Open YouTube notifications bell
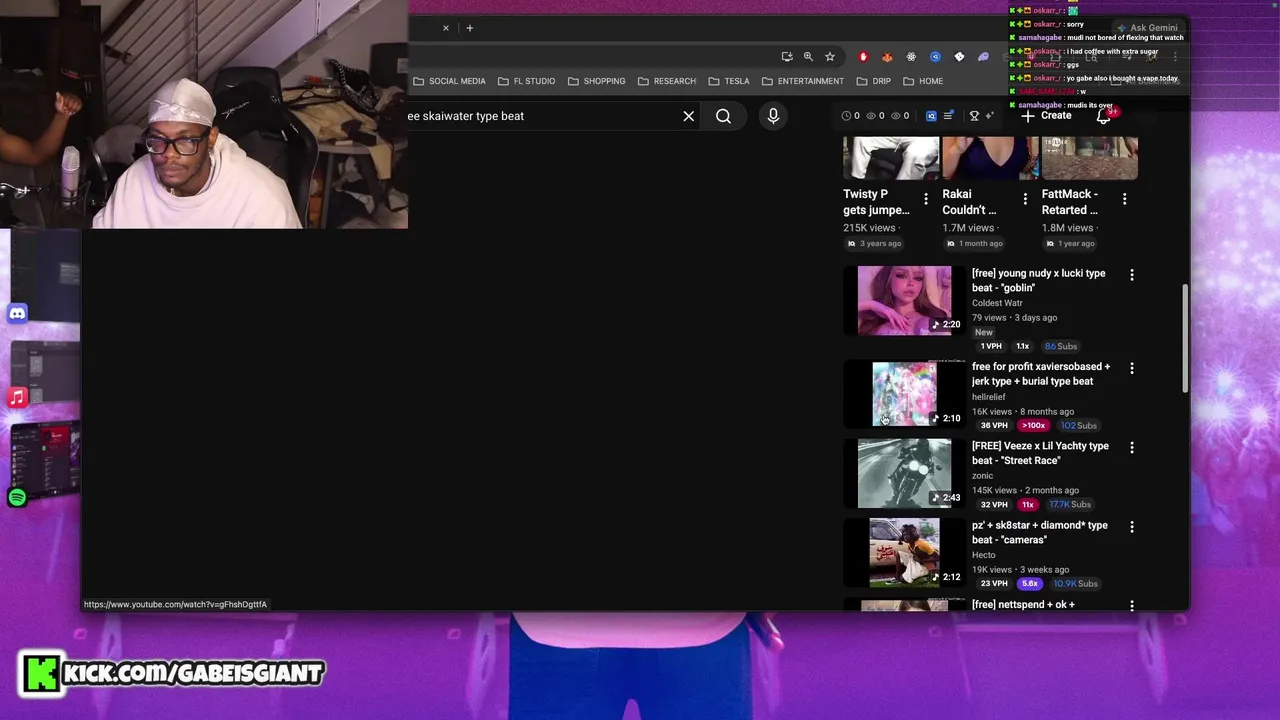The height and width of the screenshot is (720, 1280). (1104, 116)
